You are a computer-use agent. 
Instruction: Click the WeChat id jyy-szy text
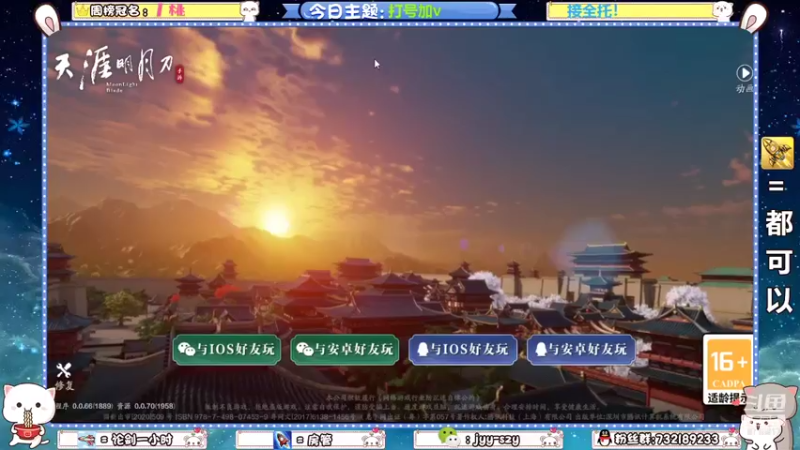click(x=496, y=439)
